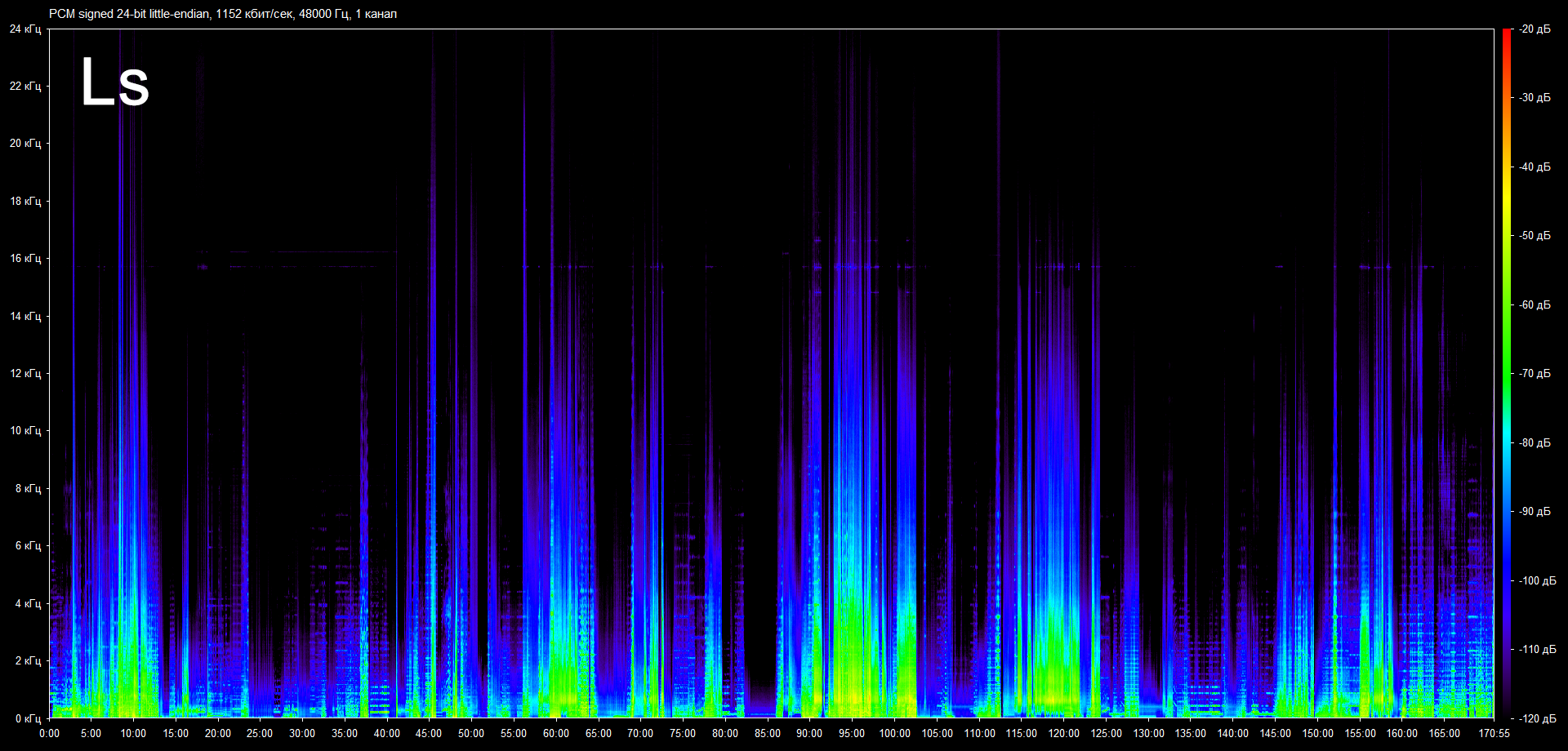Click the 10 кГц frequency axis label

(x=24, y=430)
